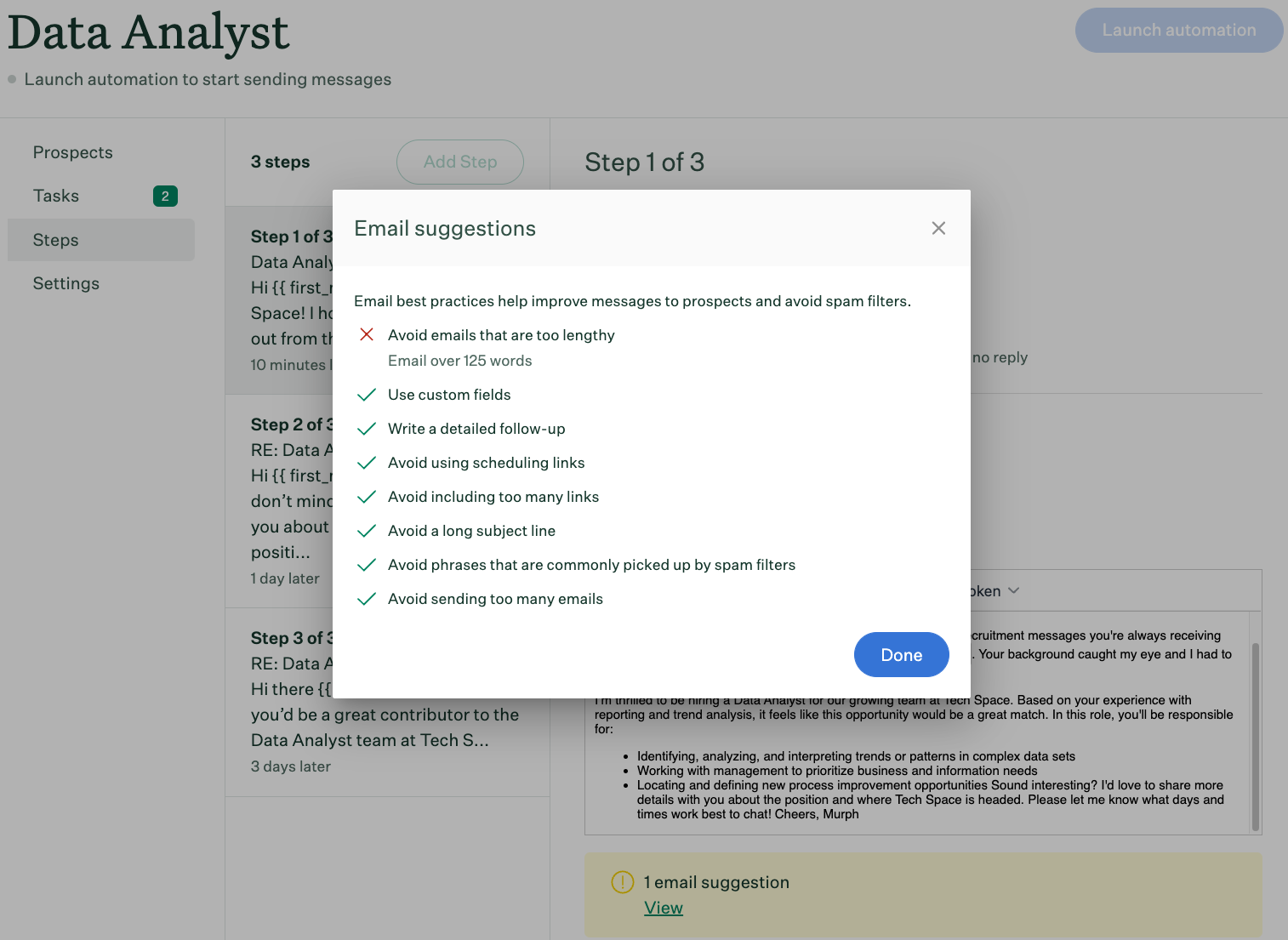Dismiss the Email suggestions dialog with the X
Viewport: 1288px width, 940px height.
click(x=938, y=228)
